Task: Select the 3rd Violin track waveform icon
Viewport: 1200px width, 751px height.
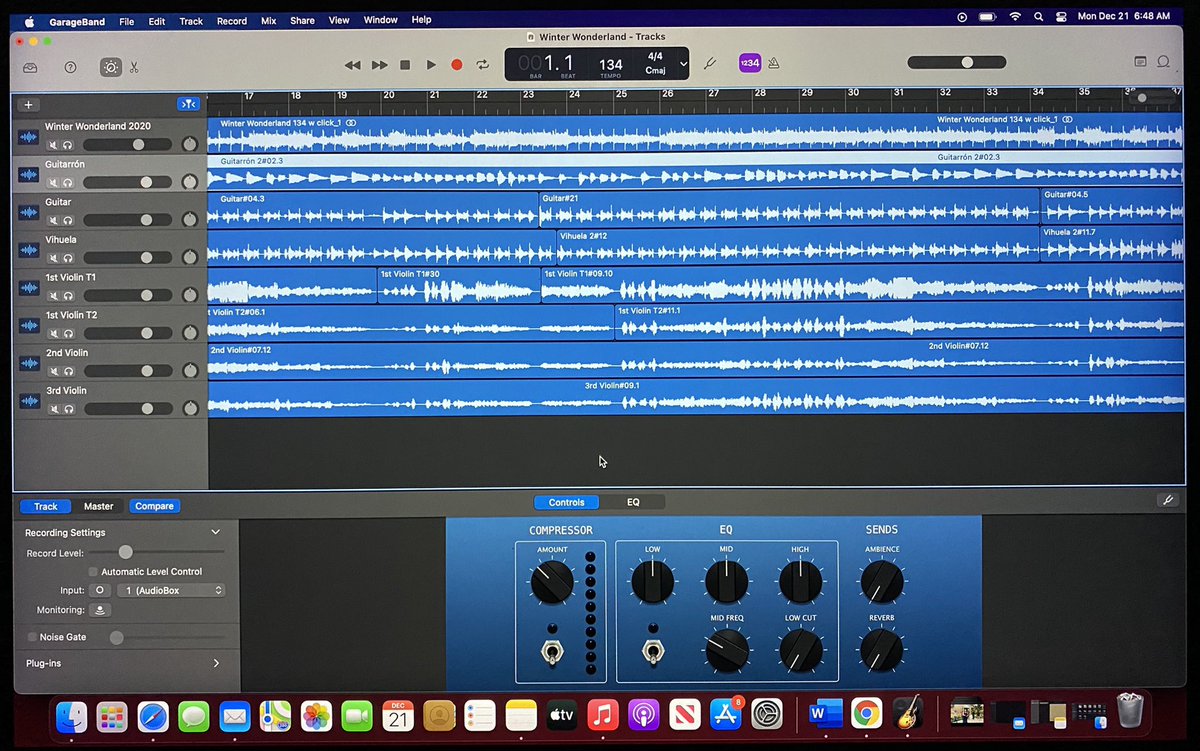Action: 29,402
